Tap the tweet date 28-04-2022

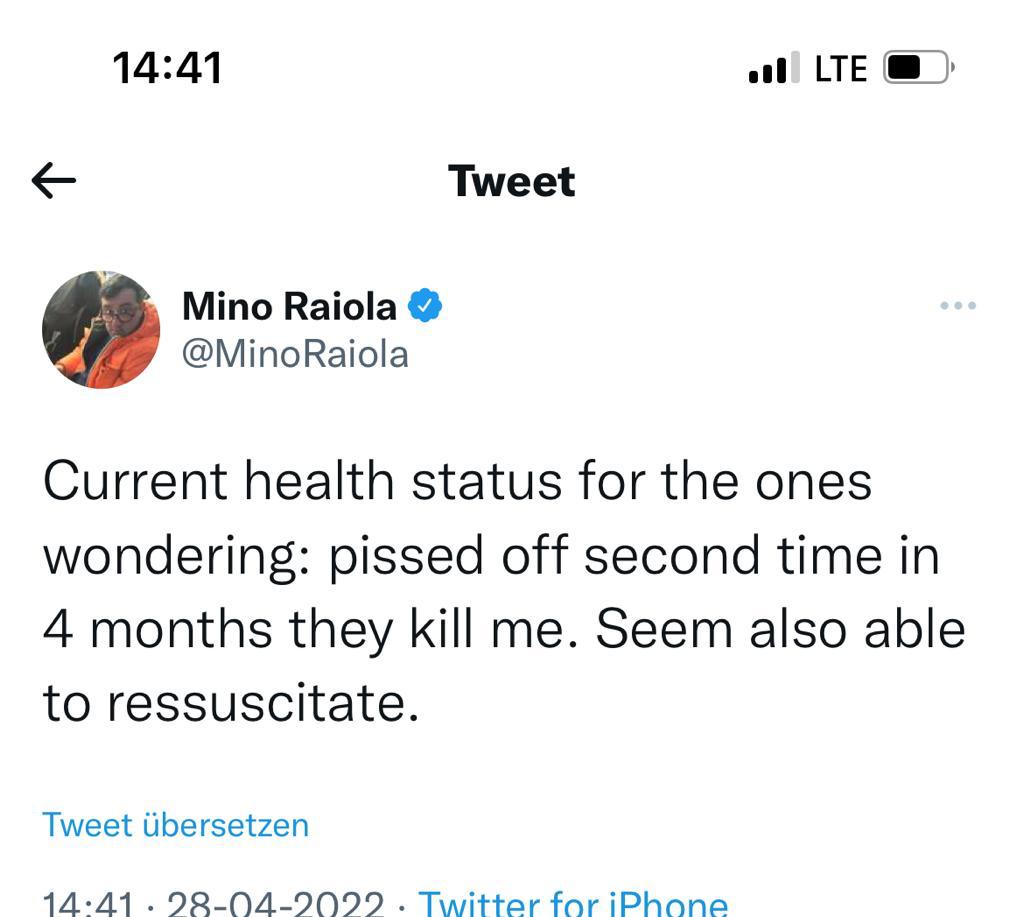pyautogui.click(x=275, y=904)
